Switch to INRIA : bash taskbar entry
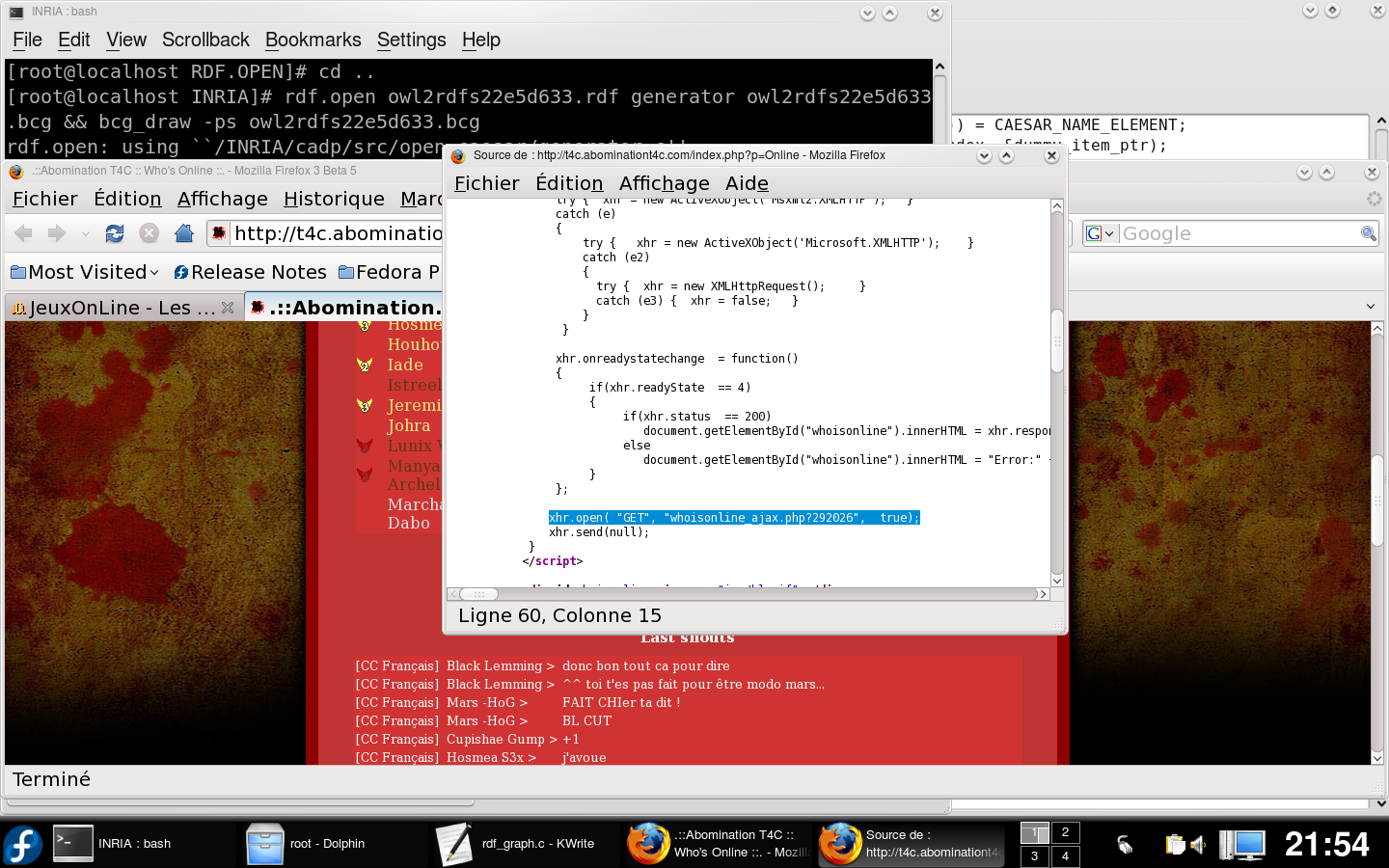This screenshot has height=868, width=1389. 141,844
